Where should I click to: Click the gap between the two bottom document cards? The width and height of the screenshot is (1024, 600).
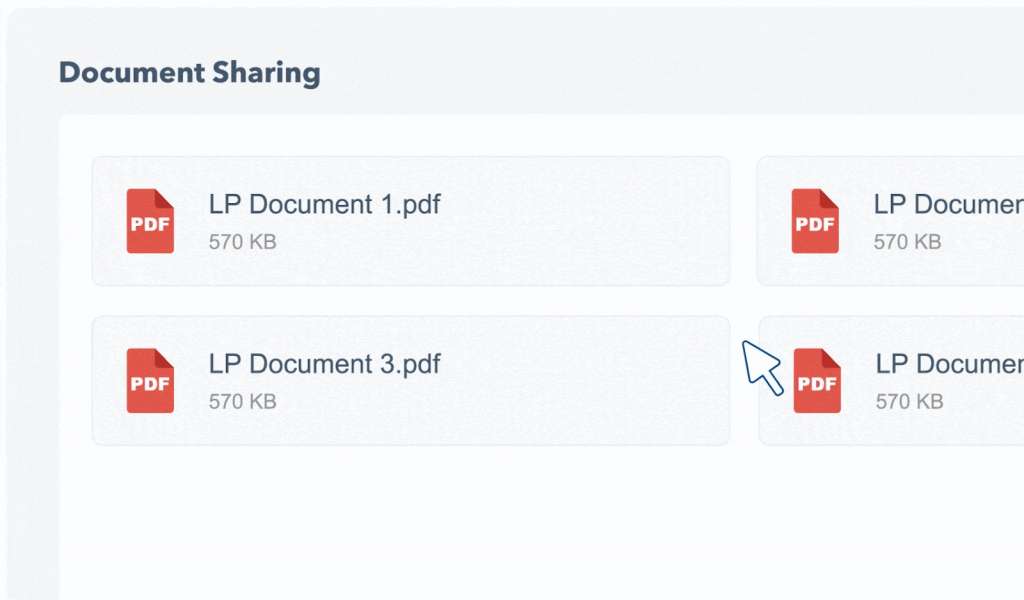744,420
